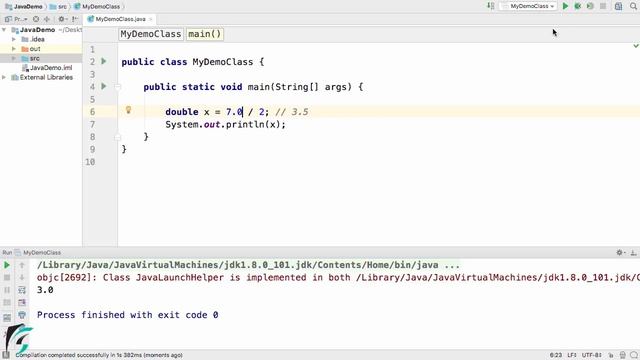Run MyDemoClass with coverage from the top toolbar
The height and width of the screenshot is (360, 640).
(x=590, y=6)
